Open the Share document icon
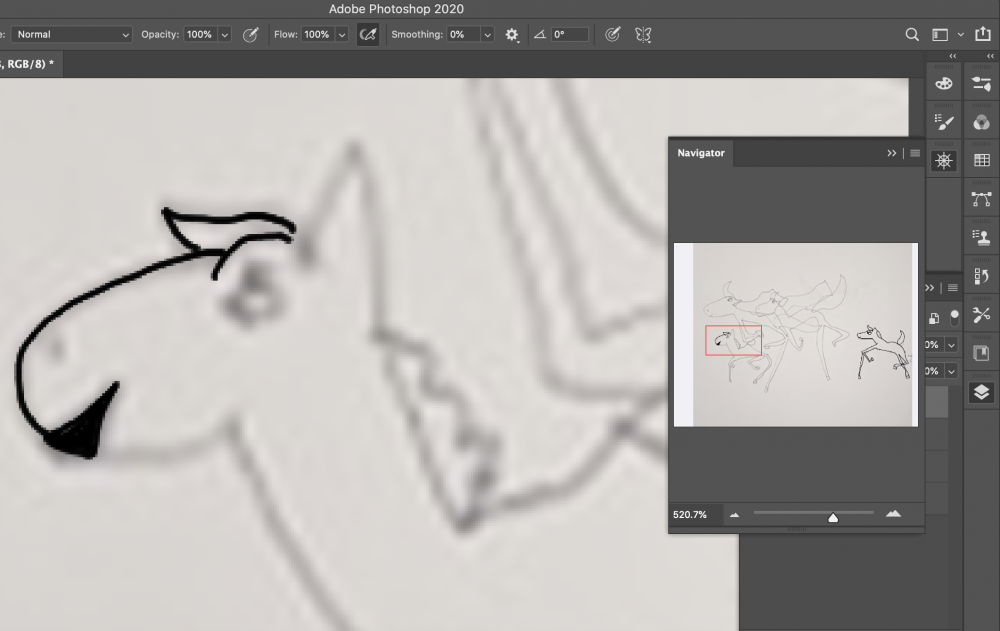The width and height of the screenshot is (1000, 631). click(982, 34)
